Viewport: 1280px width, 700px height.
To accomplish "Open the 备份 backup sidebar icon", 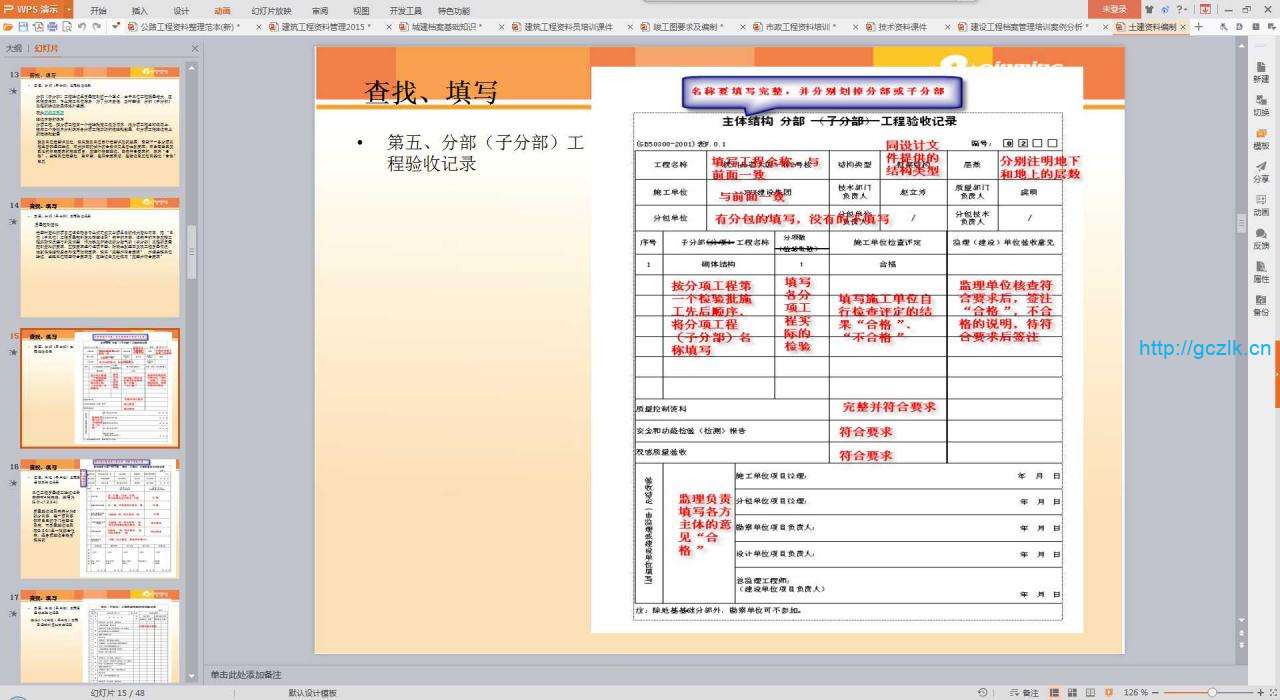I will [x=1260, y=306].
